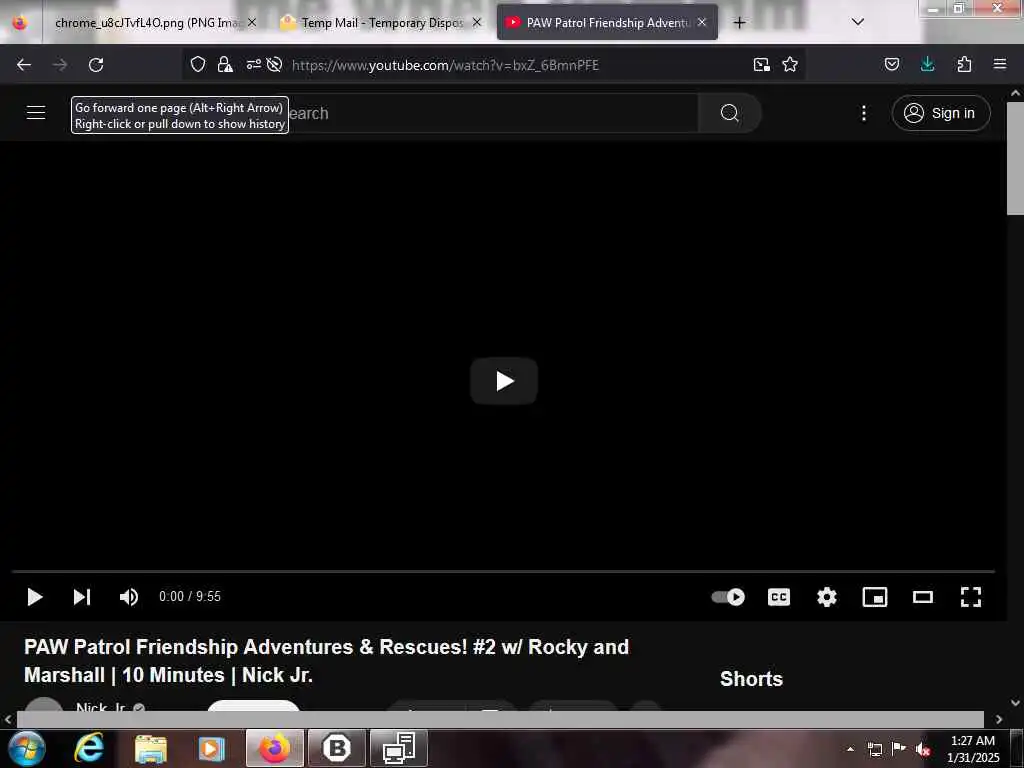This screenshot has height=768, width=1024.
Task: Switch to theater mode
Action: 923,597
